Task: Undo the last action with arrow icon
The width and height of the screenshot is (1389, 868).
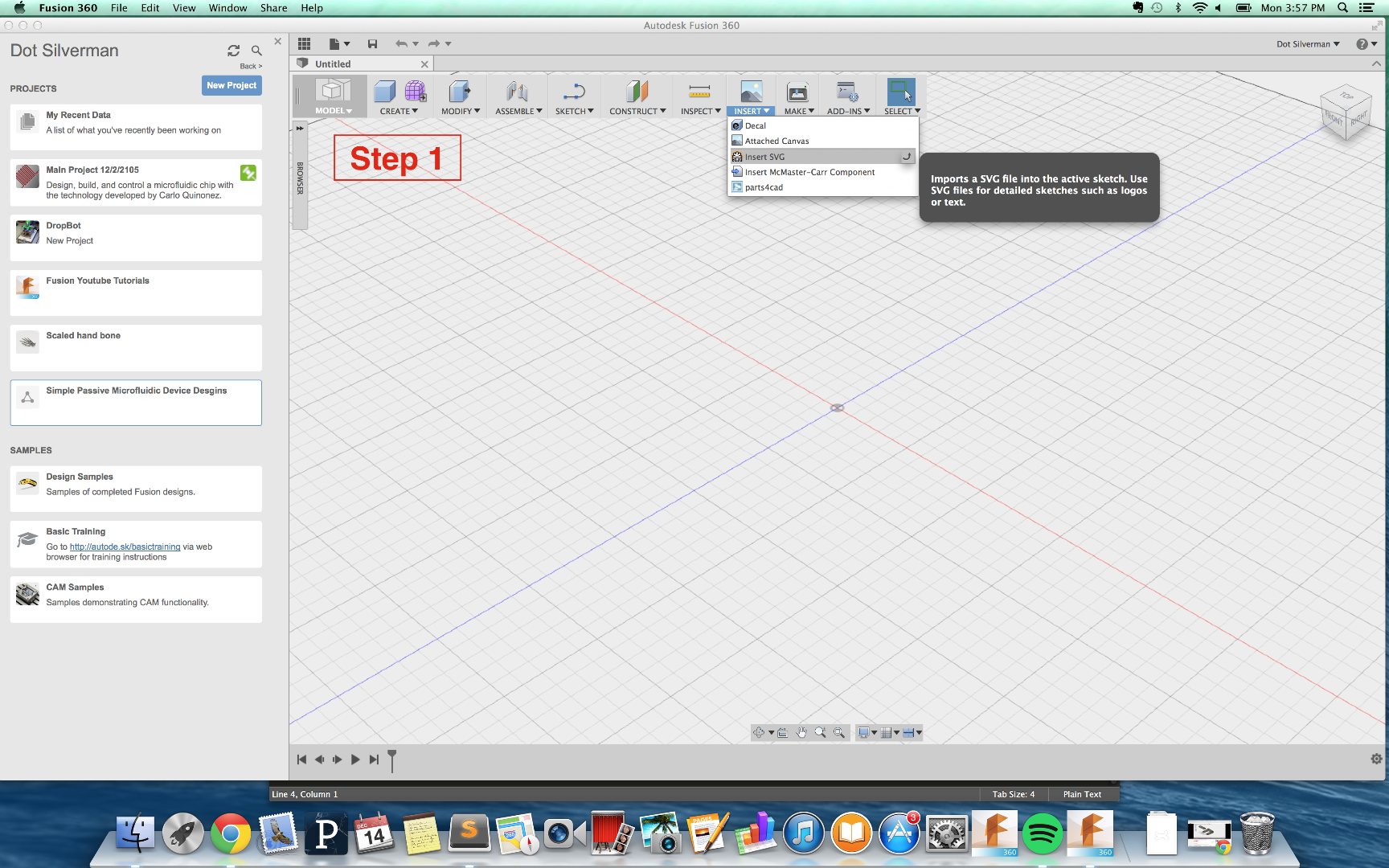Action: [x=401, y=43]
